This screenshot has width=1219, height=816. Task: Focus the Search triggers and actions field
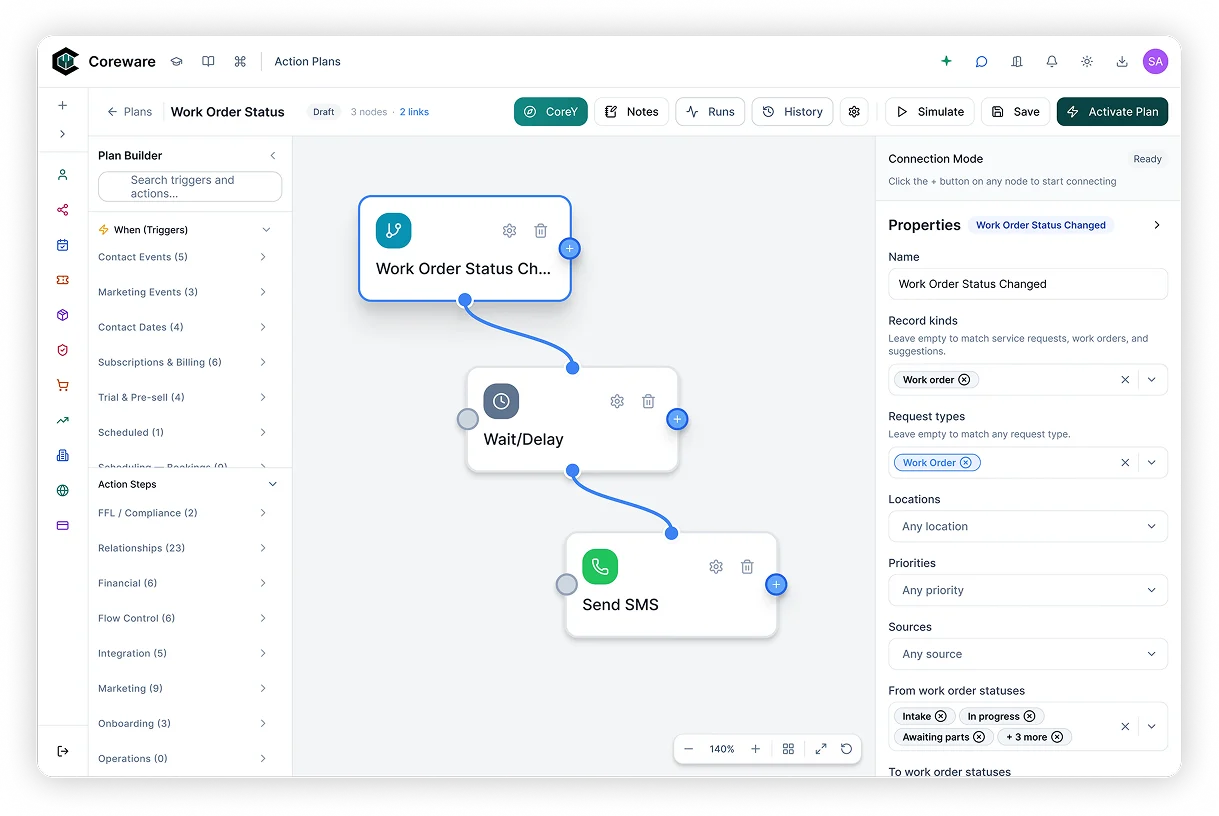coord(190,187)
